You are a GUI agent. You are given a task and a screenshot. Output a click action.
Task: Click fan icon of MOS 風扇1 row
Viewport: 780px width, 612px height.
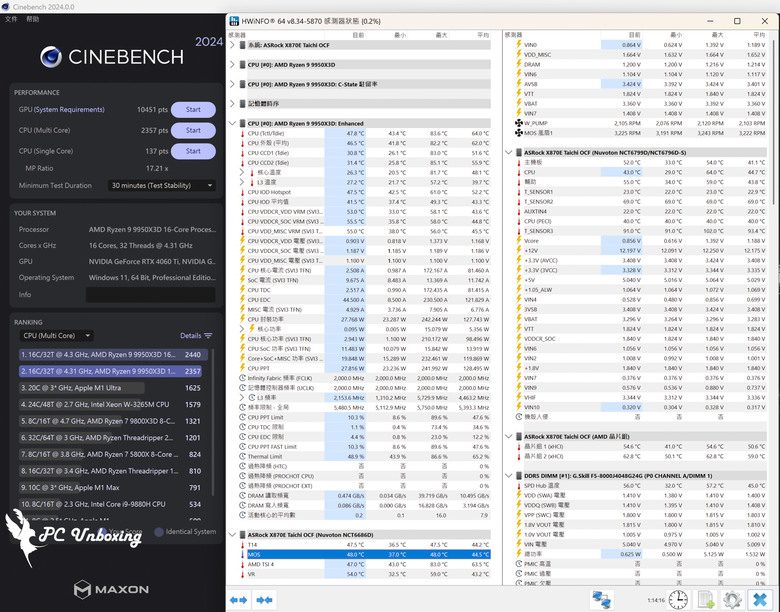tap(519, 133)
